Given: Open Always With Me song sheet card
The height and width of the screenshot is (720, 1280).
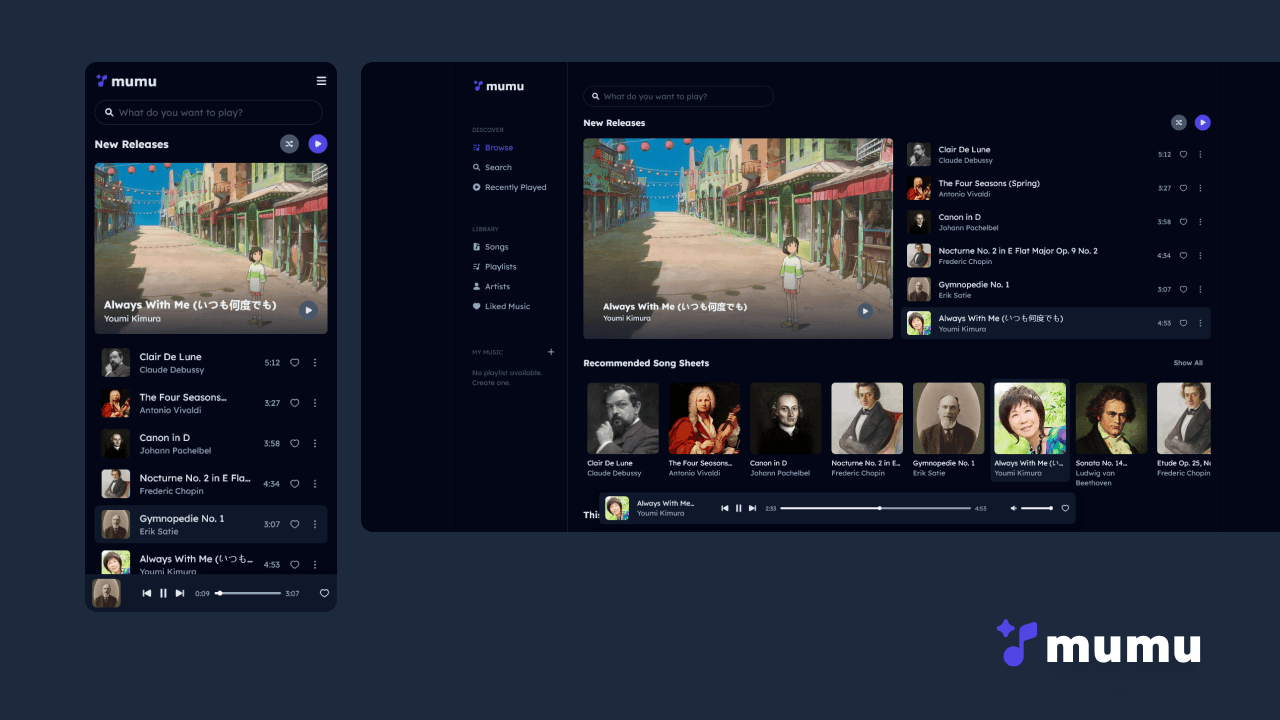Looking at the screenshot, I should pyautogui.click(x=1030, y=430).
